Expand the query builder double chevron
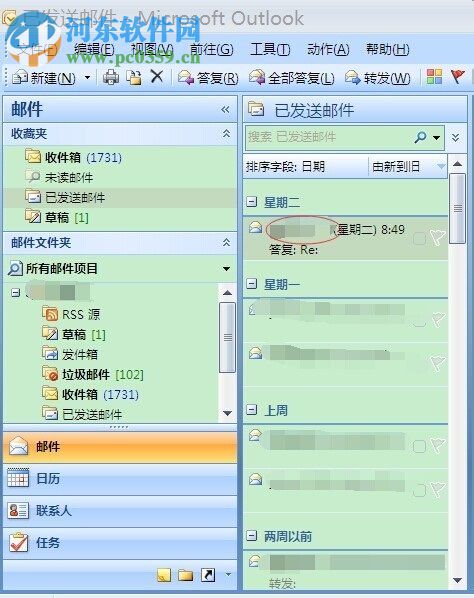This screenshot has height=598, width=474. coord(455,137)
